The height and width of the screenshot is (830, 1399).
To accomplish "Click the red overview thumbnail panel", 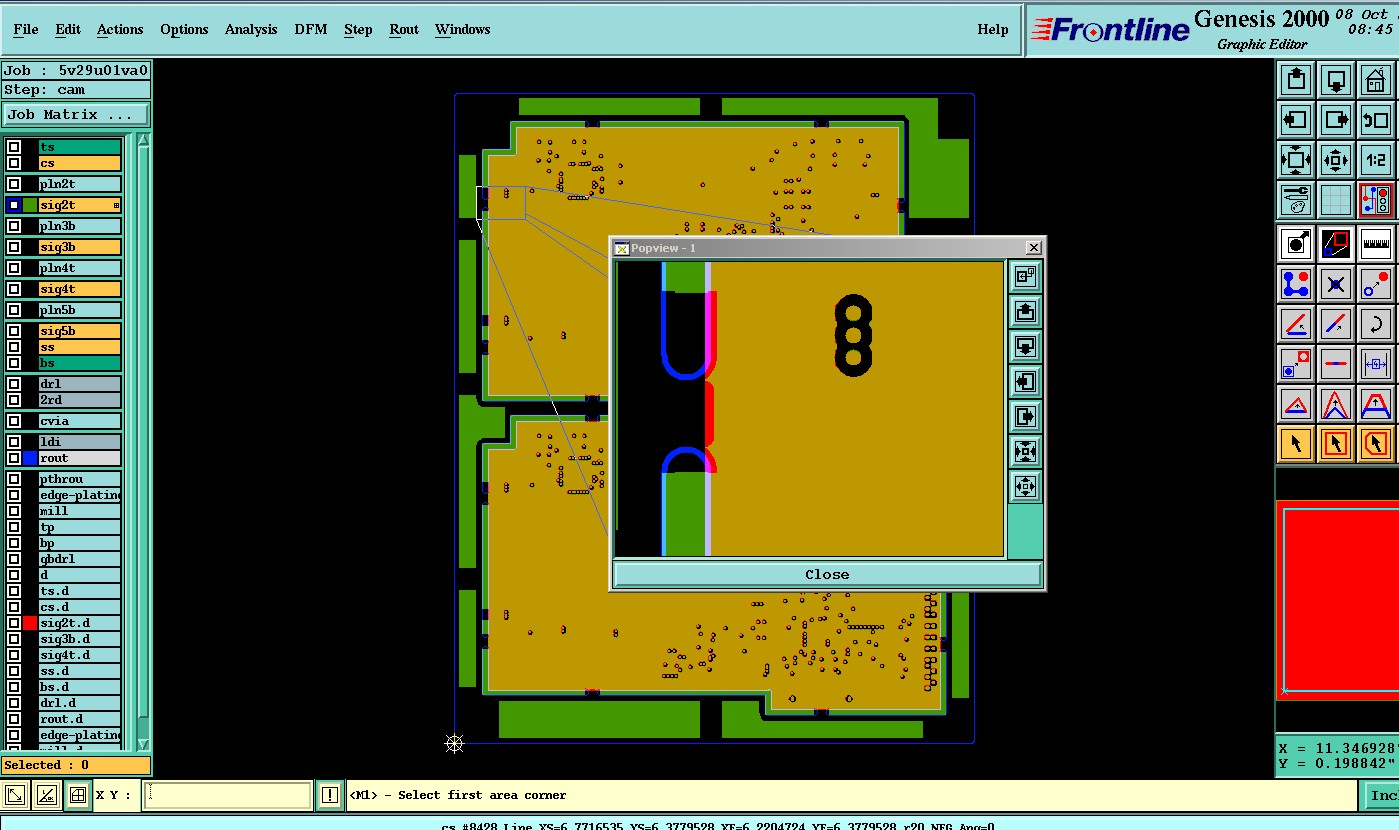I will pos(1340,599).
